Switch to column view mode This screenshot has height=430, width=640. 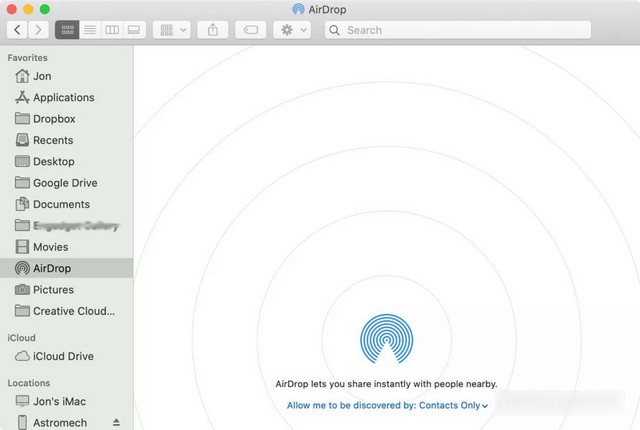coord(112,30)
